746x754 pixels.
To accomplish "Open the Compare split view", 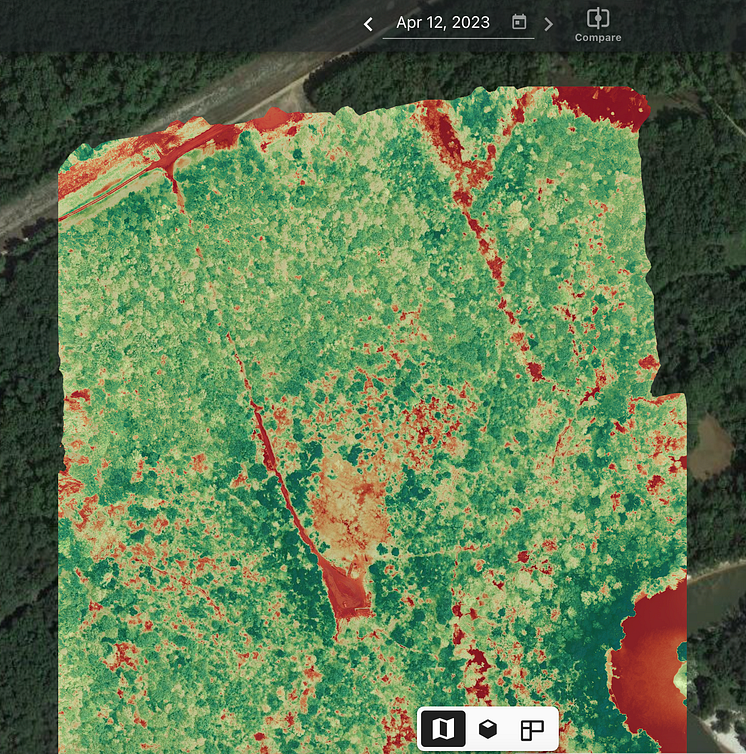I will click(x=598, y=25).
